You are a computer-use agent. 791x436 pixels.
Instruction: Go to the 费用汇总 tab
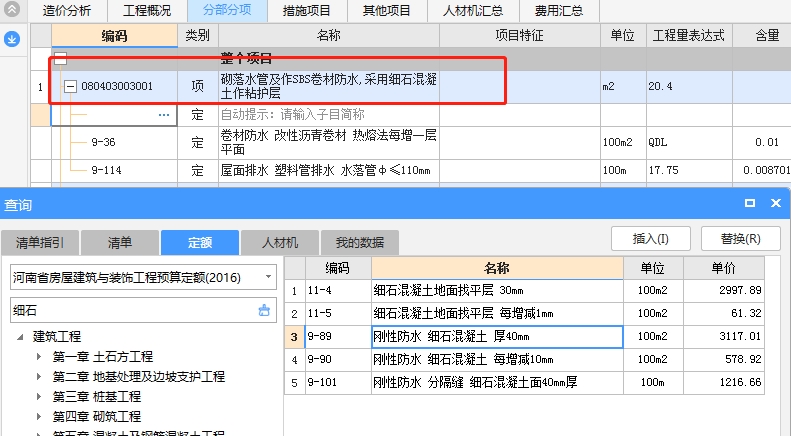pos(559,11)
